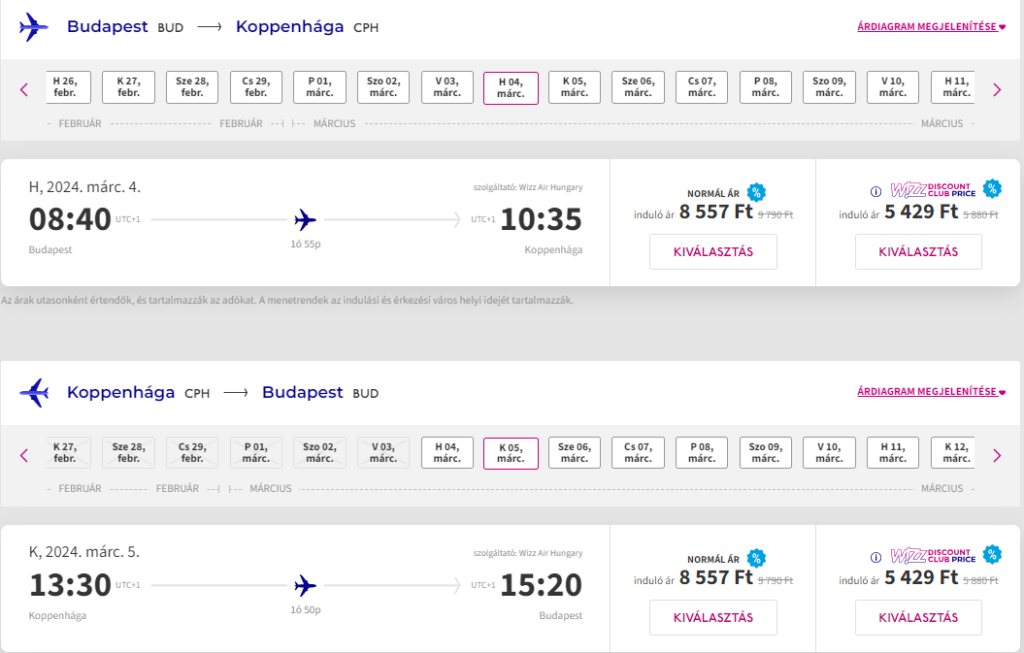This screenshot has height=653, width=1024.
Task: Choose return Discount Club 5 429 Ft KIVÁLASZTÁS
Action: (x=918, y=618)
